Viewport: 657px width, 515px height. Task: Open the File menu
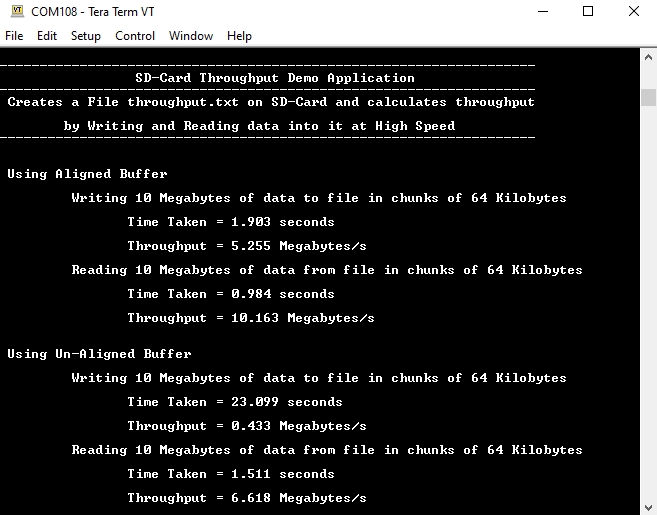(14, 36)
